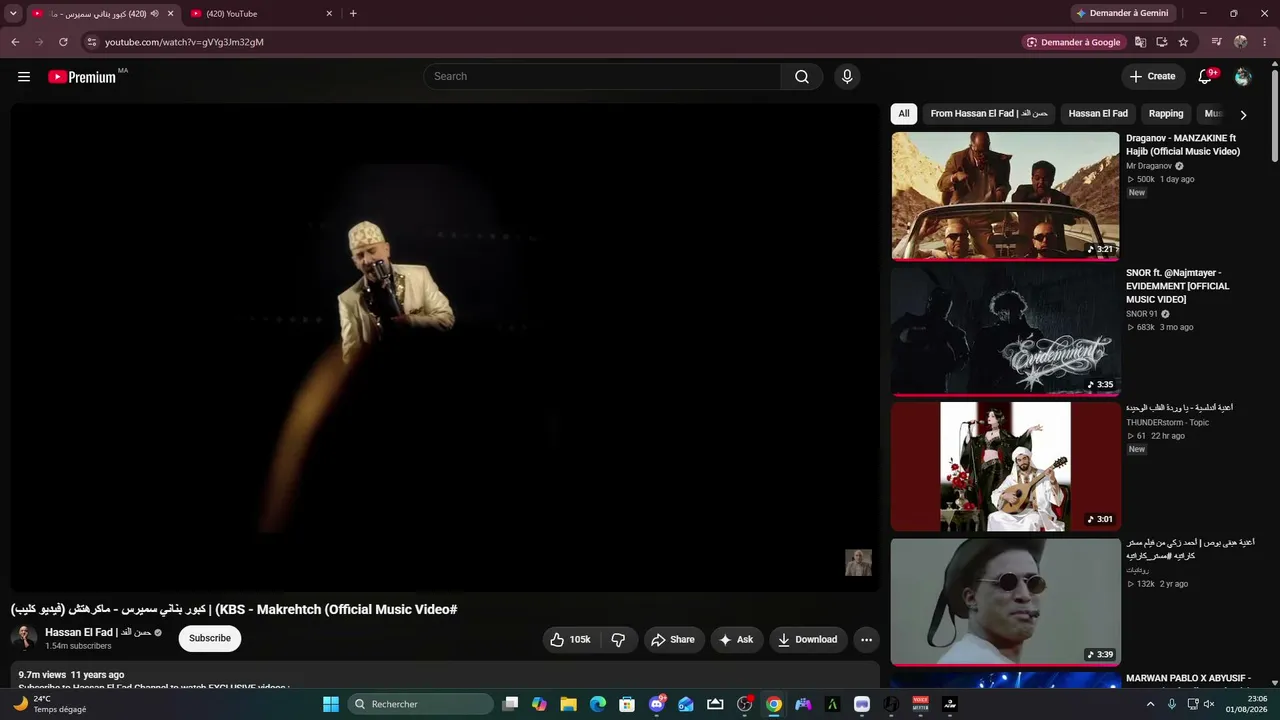Open more actions menu below the video

click(866, 640)
